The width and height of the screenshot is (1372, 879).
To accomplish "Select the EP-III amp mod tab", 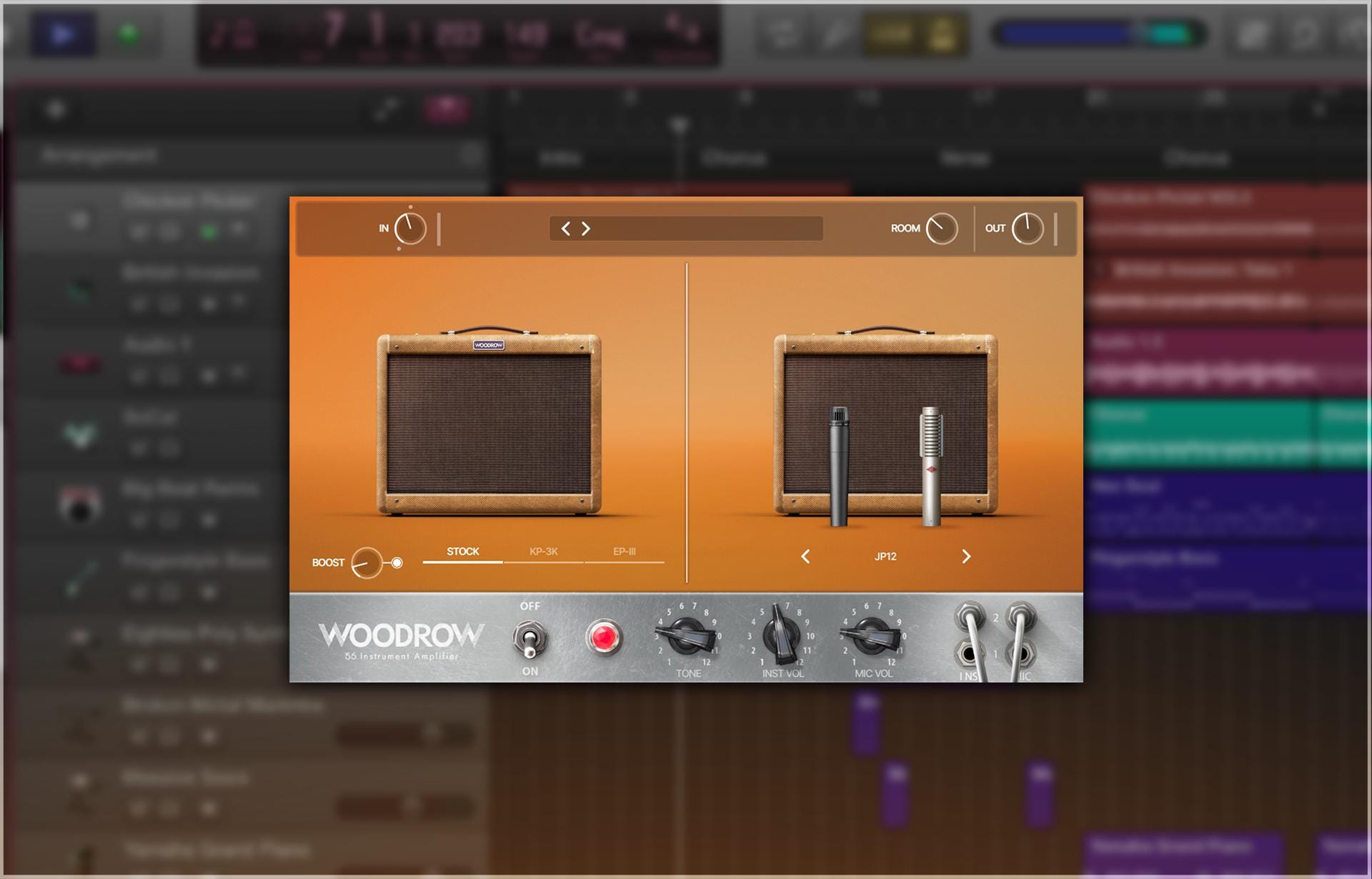I will click(x=625, y=552).
